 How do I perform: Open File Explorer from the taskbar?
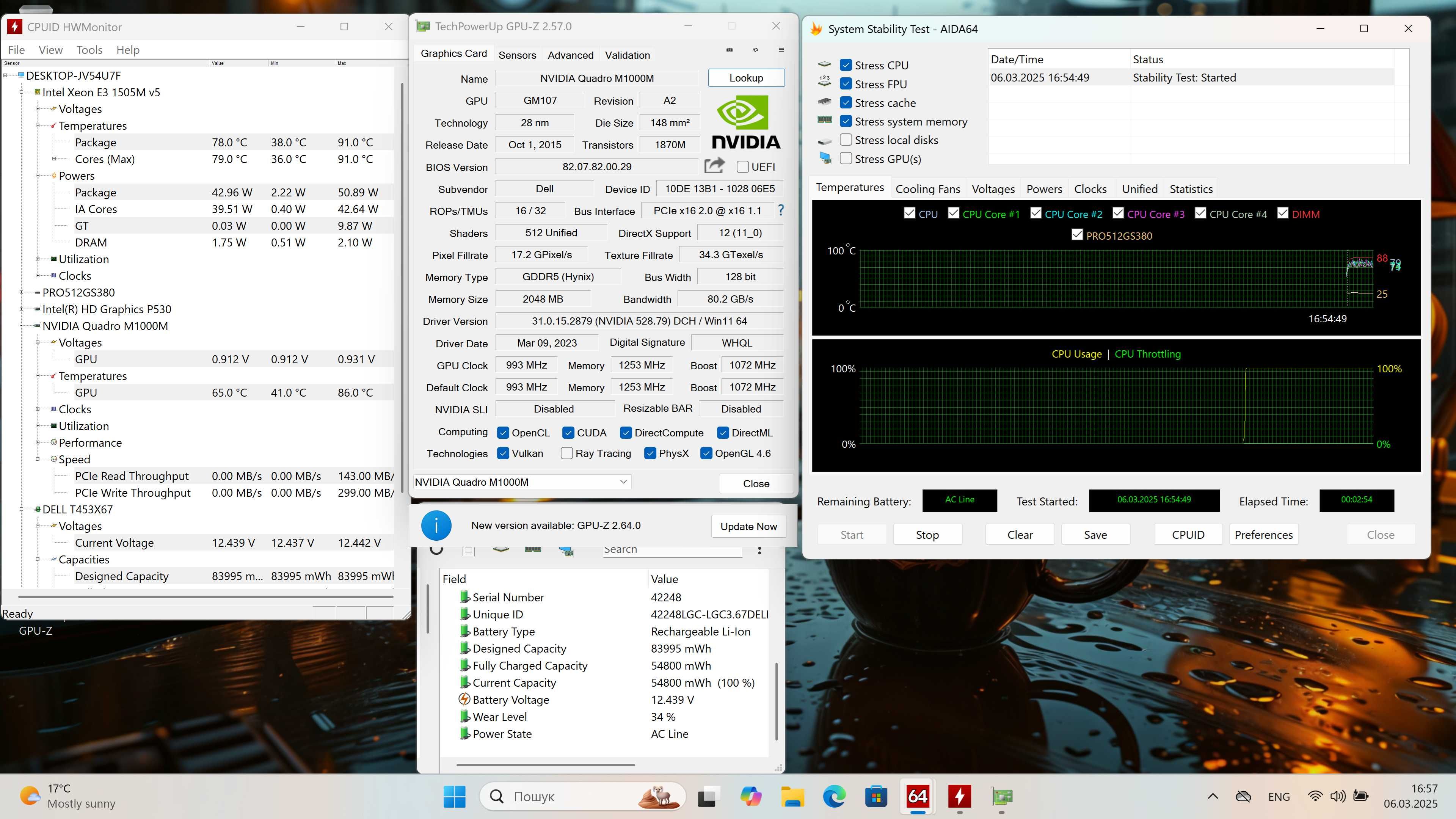pyautogui.click(x=792, y=796)
